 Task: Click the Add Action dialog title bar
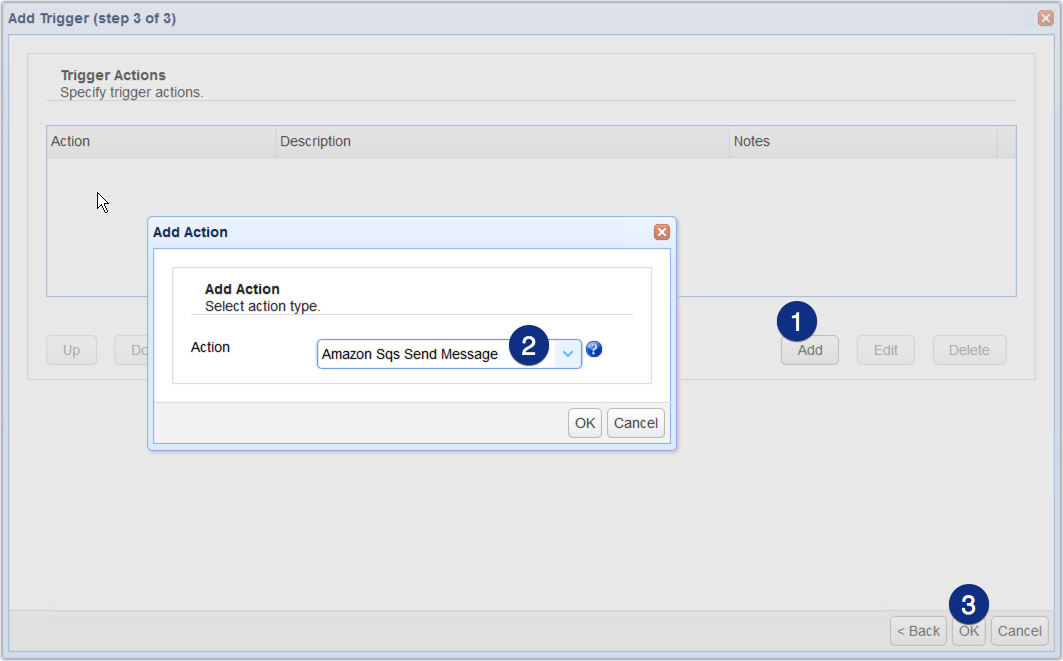[x=400, y=232]
